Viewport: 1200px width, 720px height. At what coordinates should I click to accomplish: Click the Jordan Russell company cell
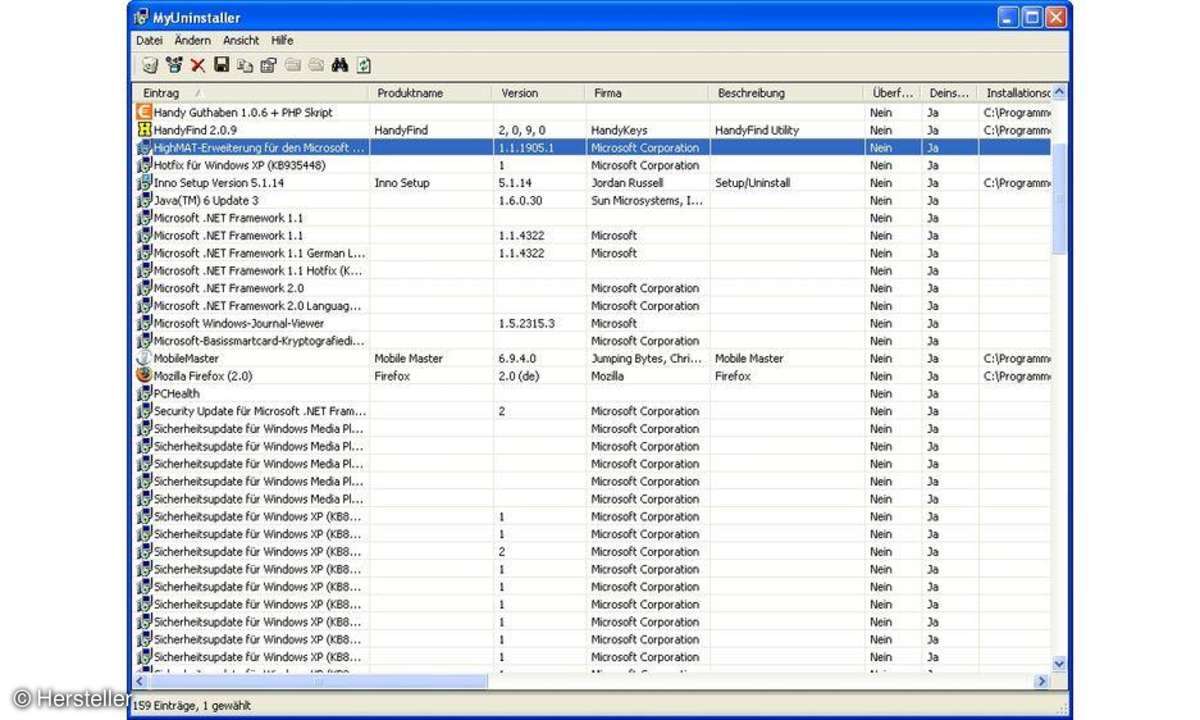(x=626, y=183)
